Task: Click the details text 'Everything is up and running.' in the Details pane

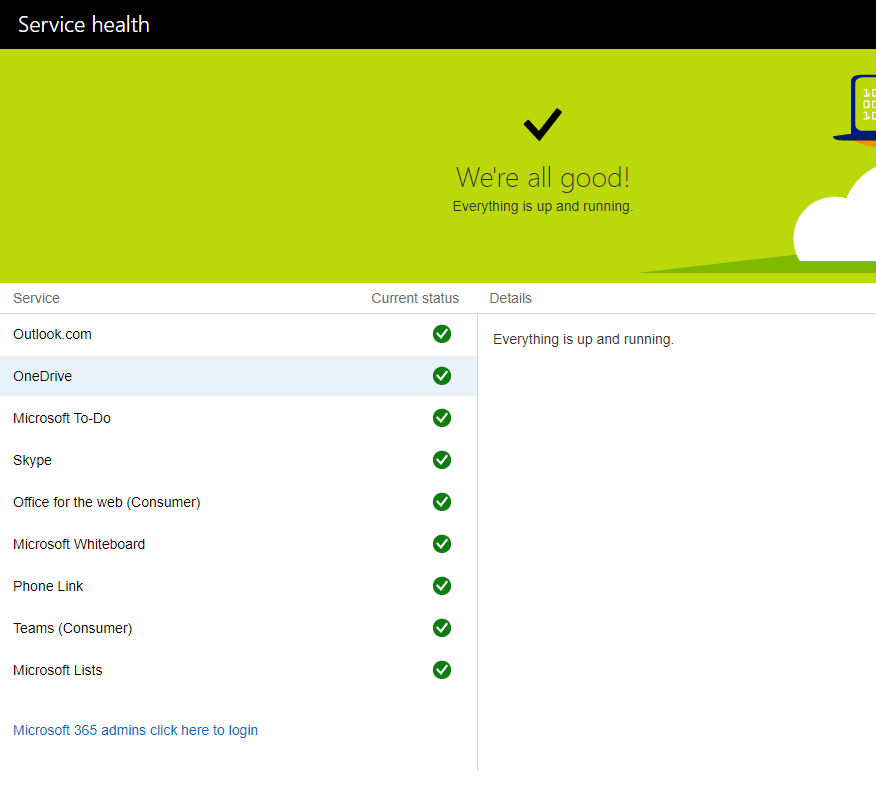Action: coord(583,340)
